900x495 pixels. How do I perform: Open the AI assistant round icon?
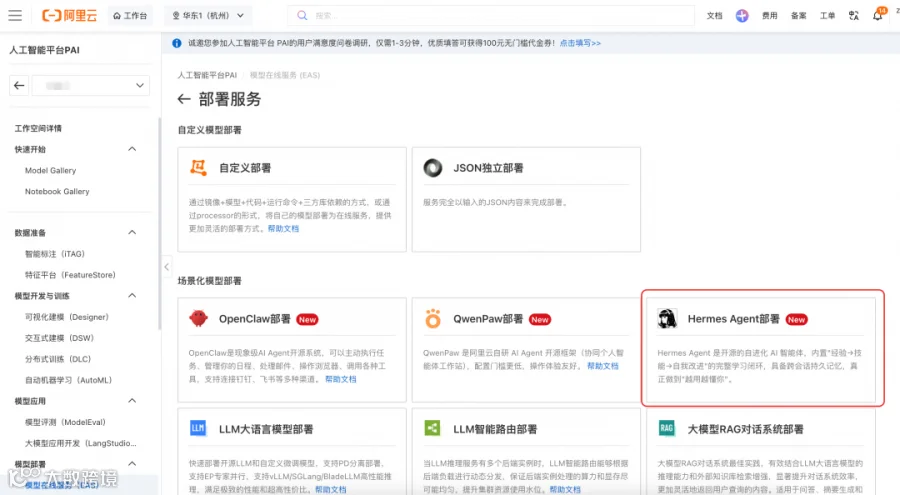[742, 16]
